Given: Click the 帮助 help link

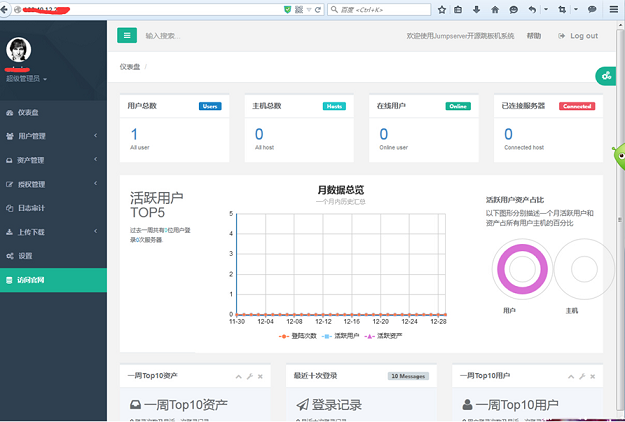Looking at the screenshot, I should pos(534,36).
